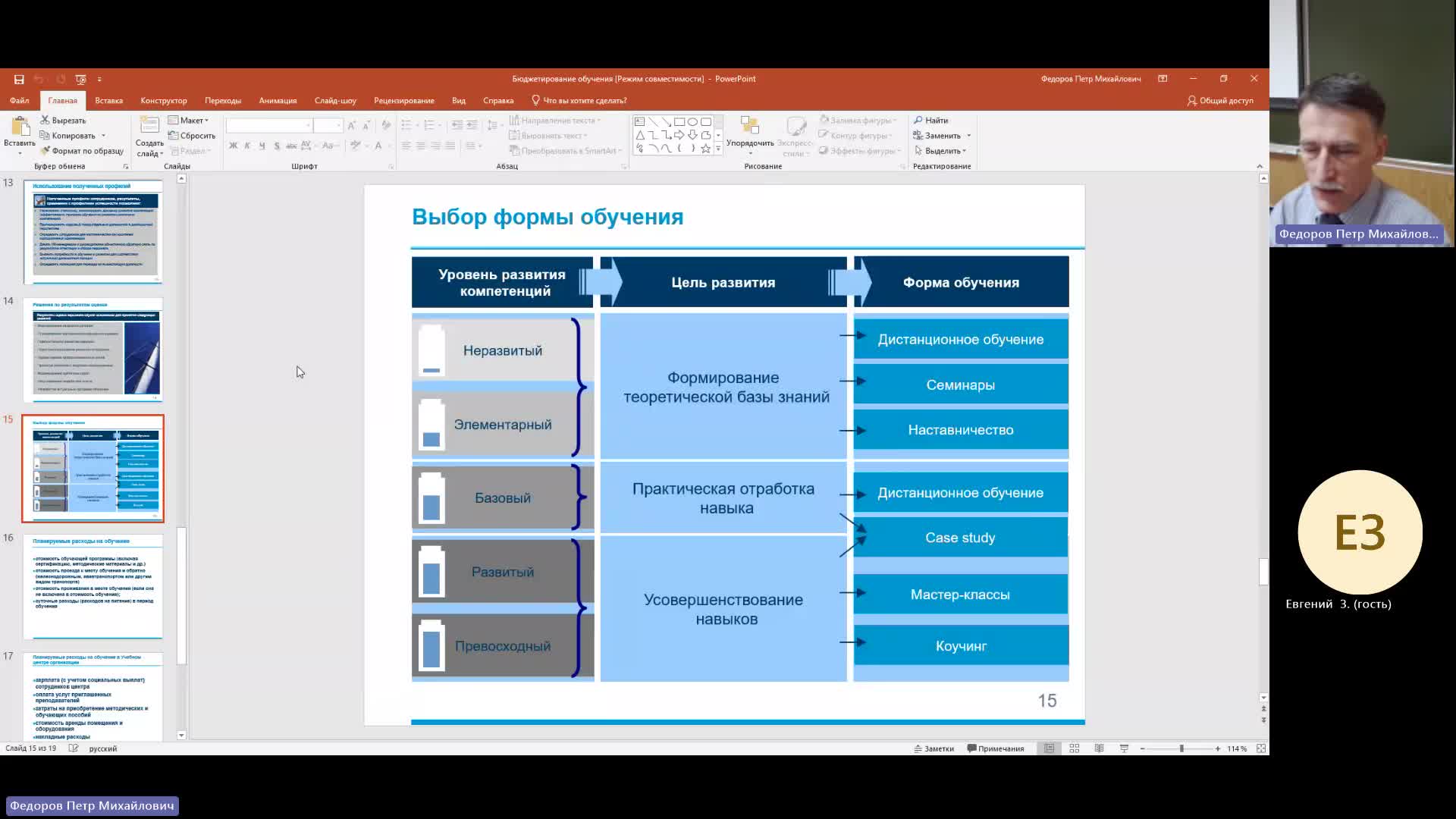The height and width of the screenshot is (819, 1456).
Task: Open the Копировать dropdown arrow
Action: pos(104,136)
